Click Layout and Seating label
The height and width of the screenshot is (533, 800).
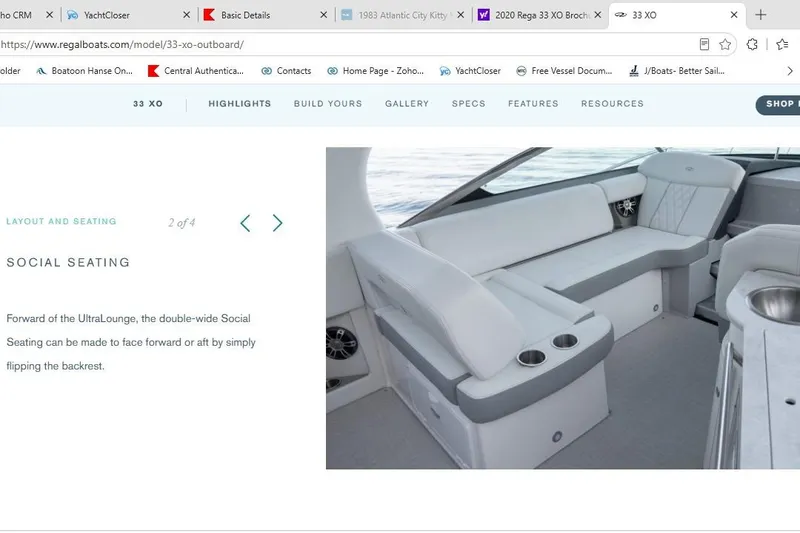point(61,221)
